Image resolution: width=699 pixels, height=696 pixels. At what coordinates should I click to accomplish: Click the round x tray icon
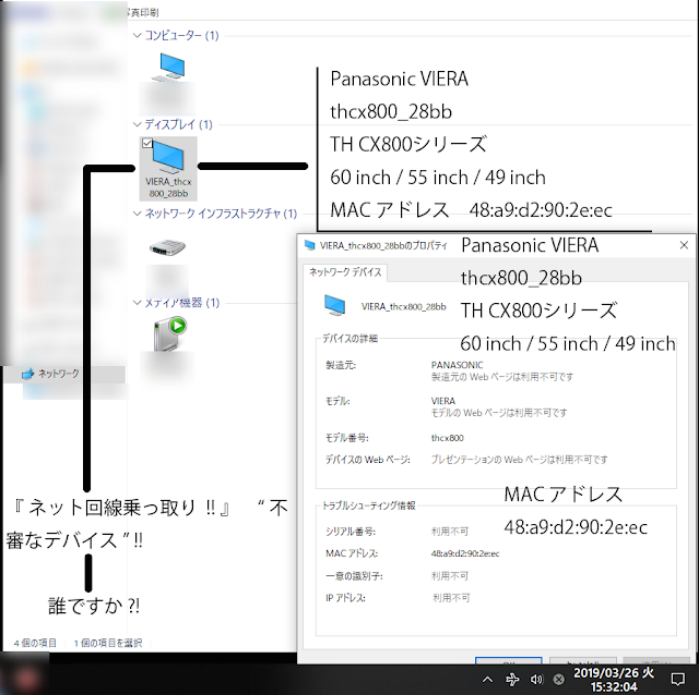(559, 680)
